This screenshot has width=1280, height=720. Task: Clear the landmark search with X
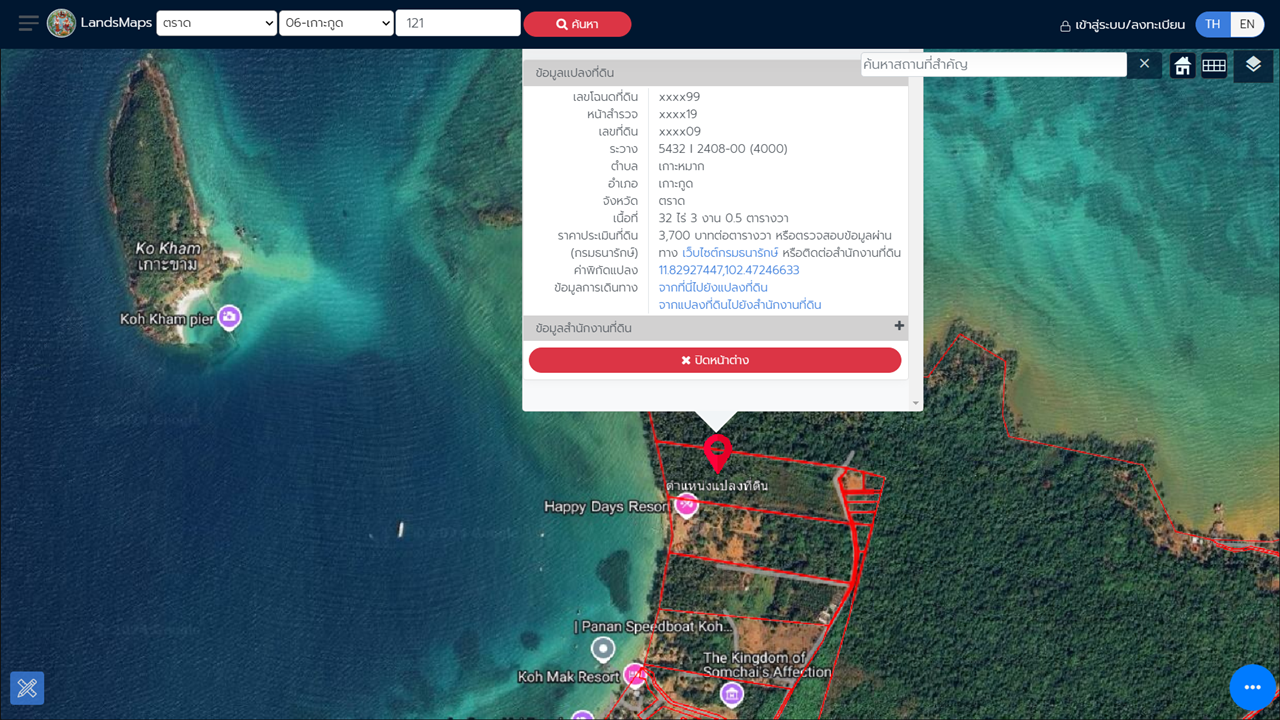[1144, 64]
